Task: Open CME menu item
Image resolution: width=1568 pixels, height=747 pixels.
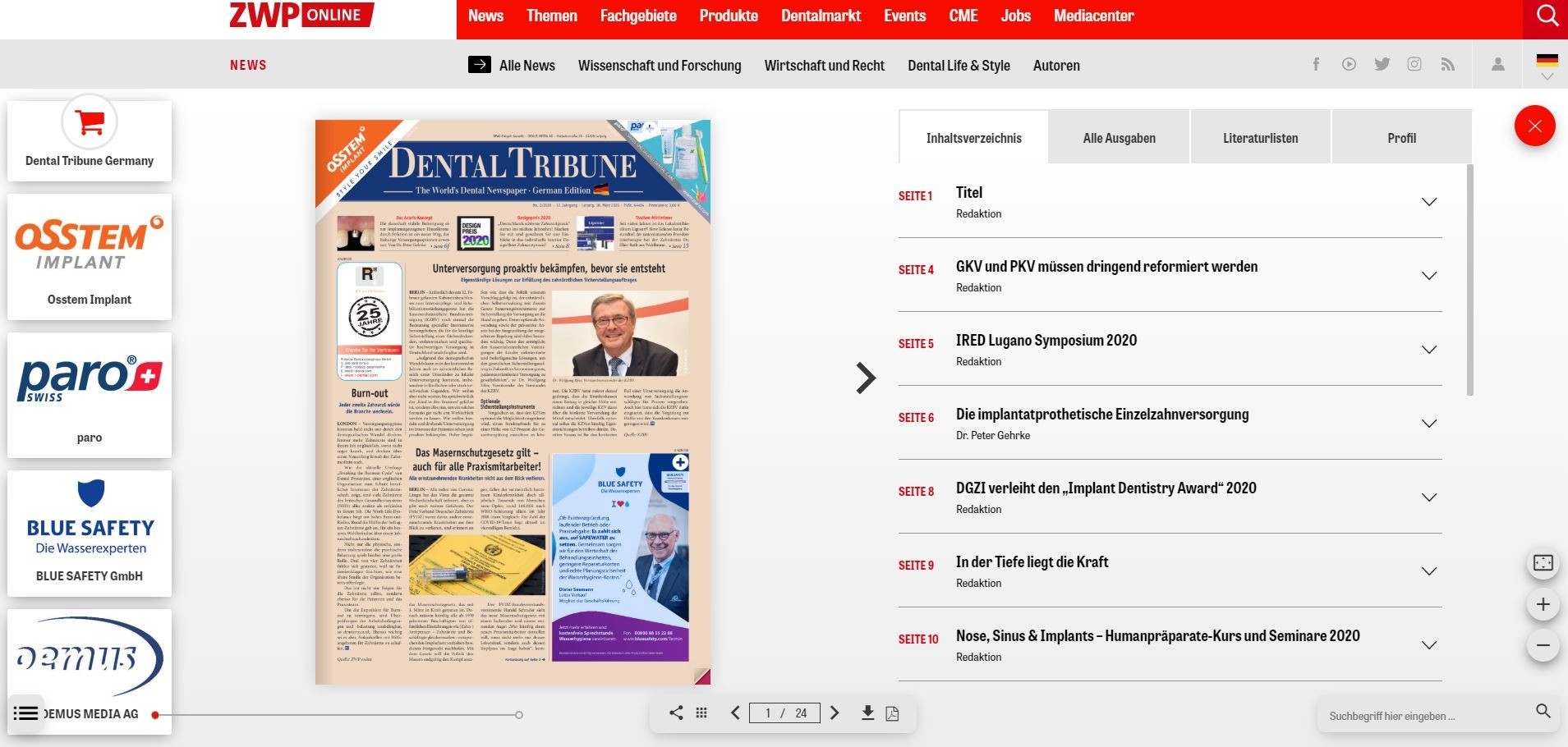Action: (963, 16)
